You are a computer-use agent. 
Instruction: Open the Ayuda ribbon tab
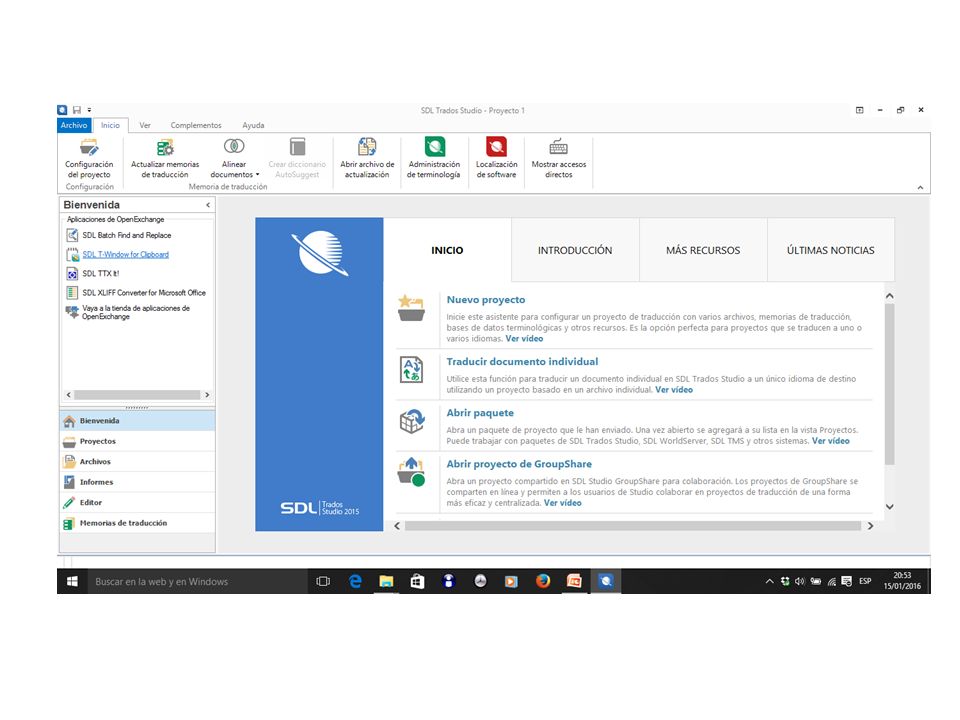[253, 125]
